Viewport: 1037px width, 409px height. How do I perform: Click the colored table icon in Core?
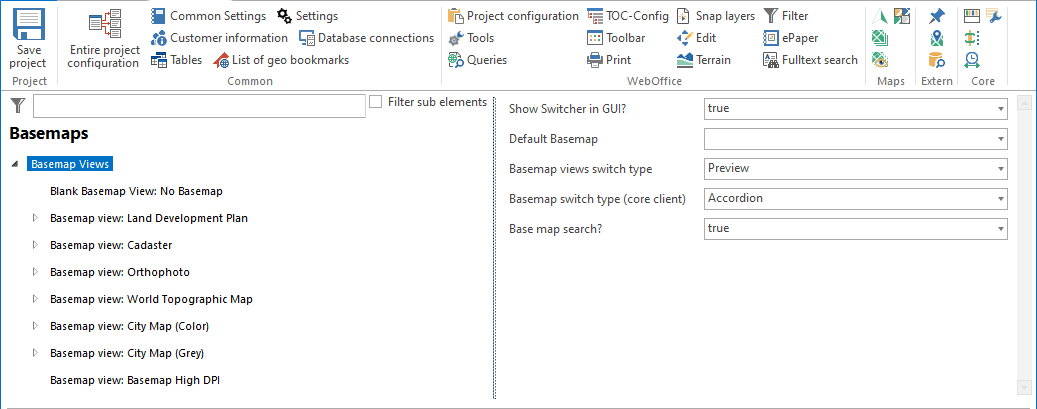972,16
